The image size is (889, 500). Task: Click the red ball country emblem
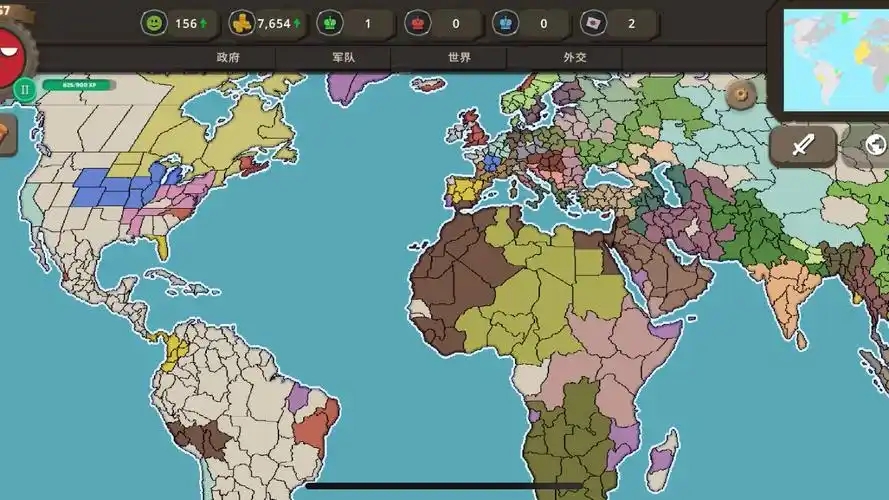click(11, 57)
